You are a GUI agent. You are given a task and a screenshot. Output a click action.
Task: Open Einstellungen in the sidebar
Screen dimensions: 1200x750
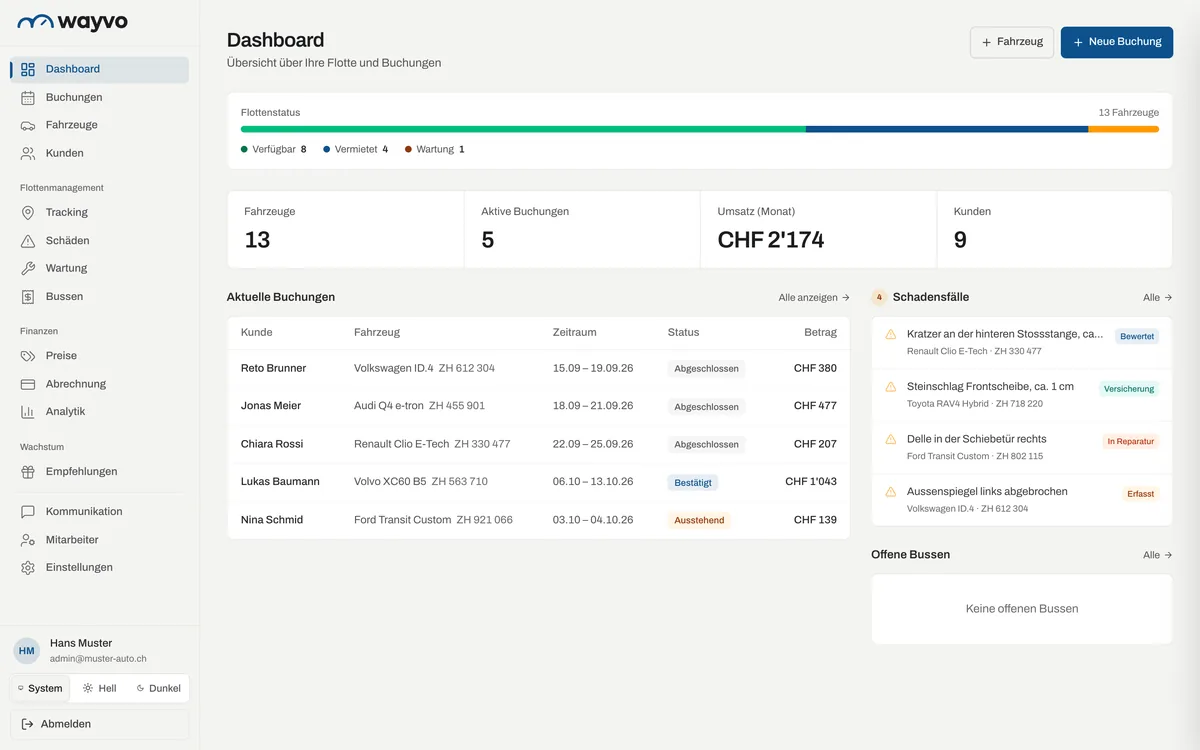pos(100,567)
